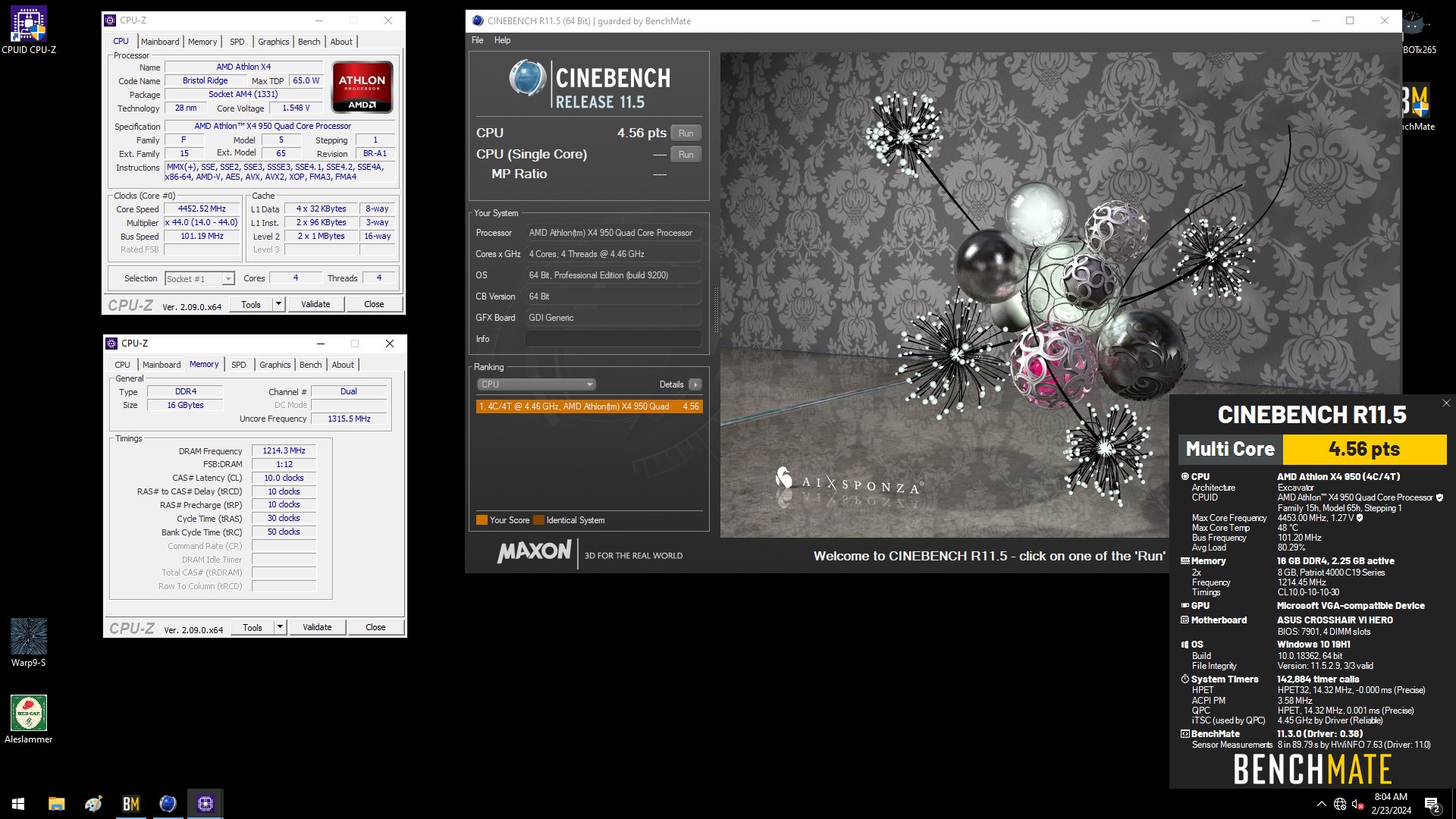Click the DRAM Frequency 1214.3 MHz value
Image resolution: width=1456 pixels, height=819 pixels.
coord(284,450)
